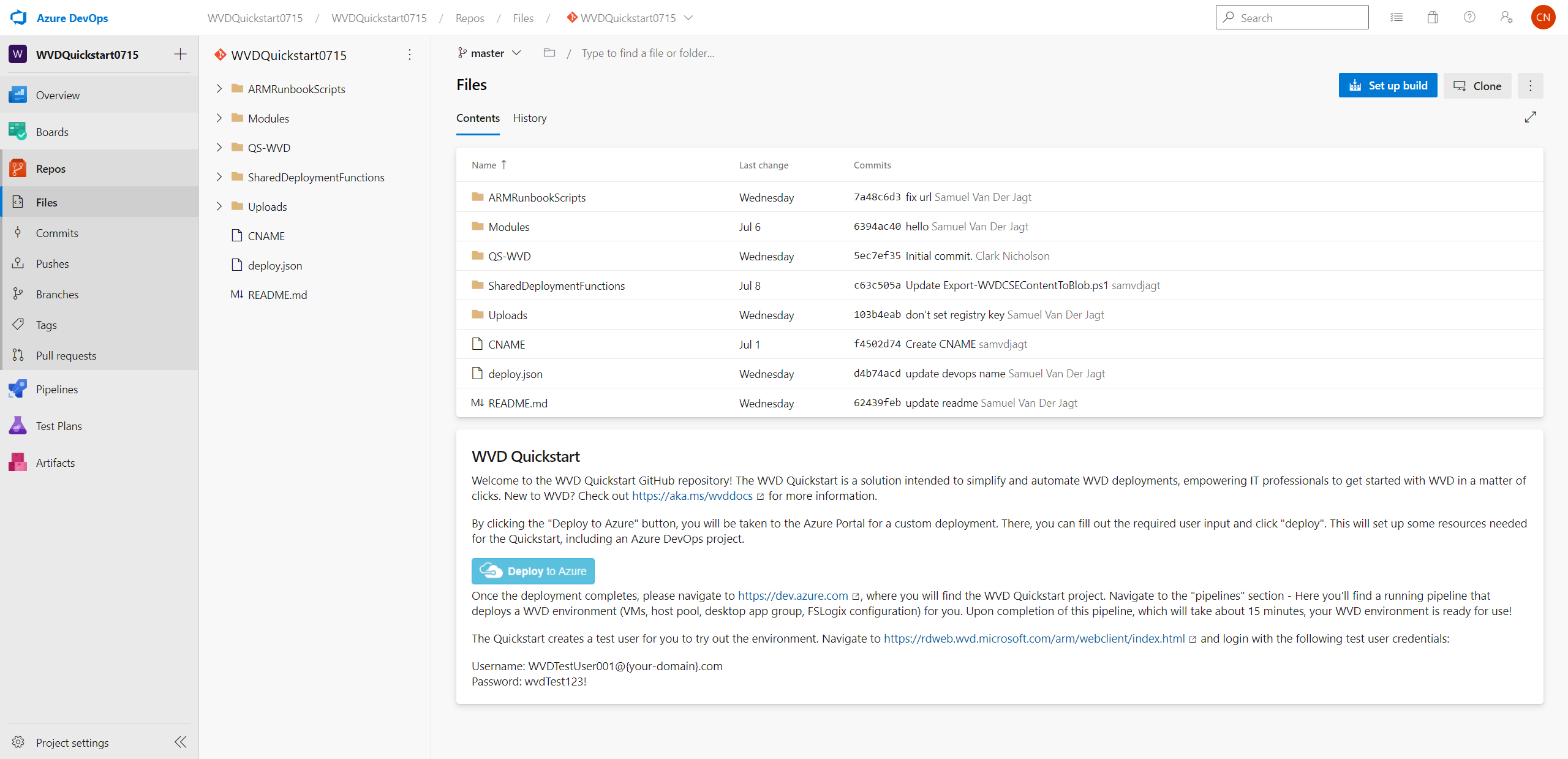Click the Tags sidebar icon

click(x=18, y=324)
